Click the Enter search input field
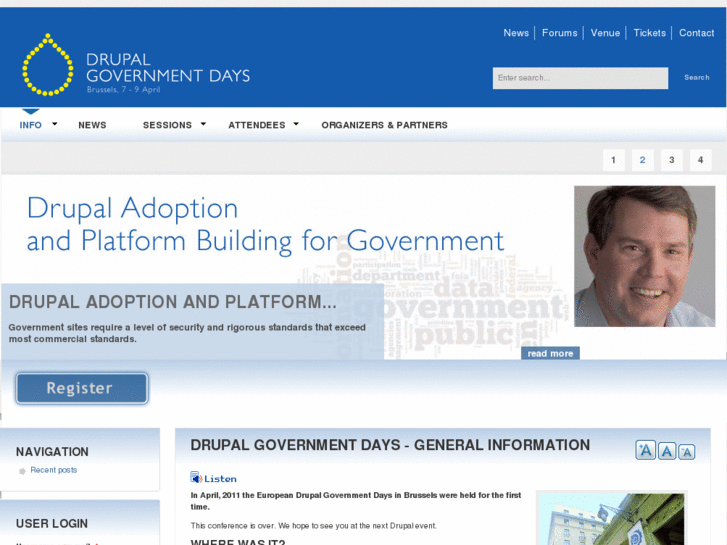Image resolution: width=727 pixels, height=545 pixels. [580, 78]
